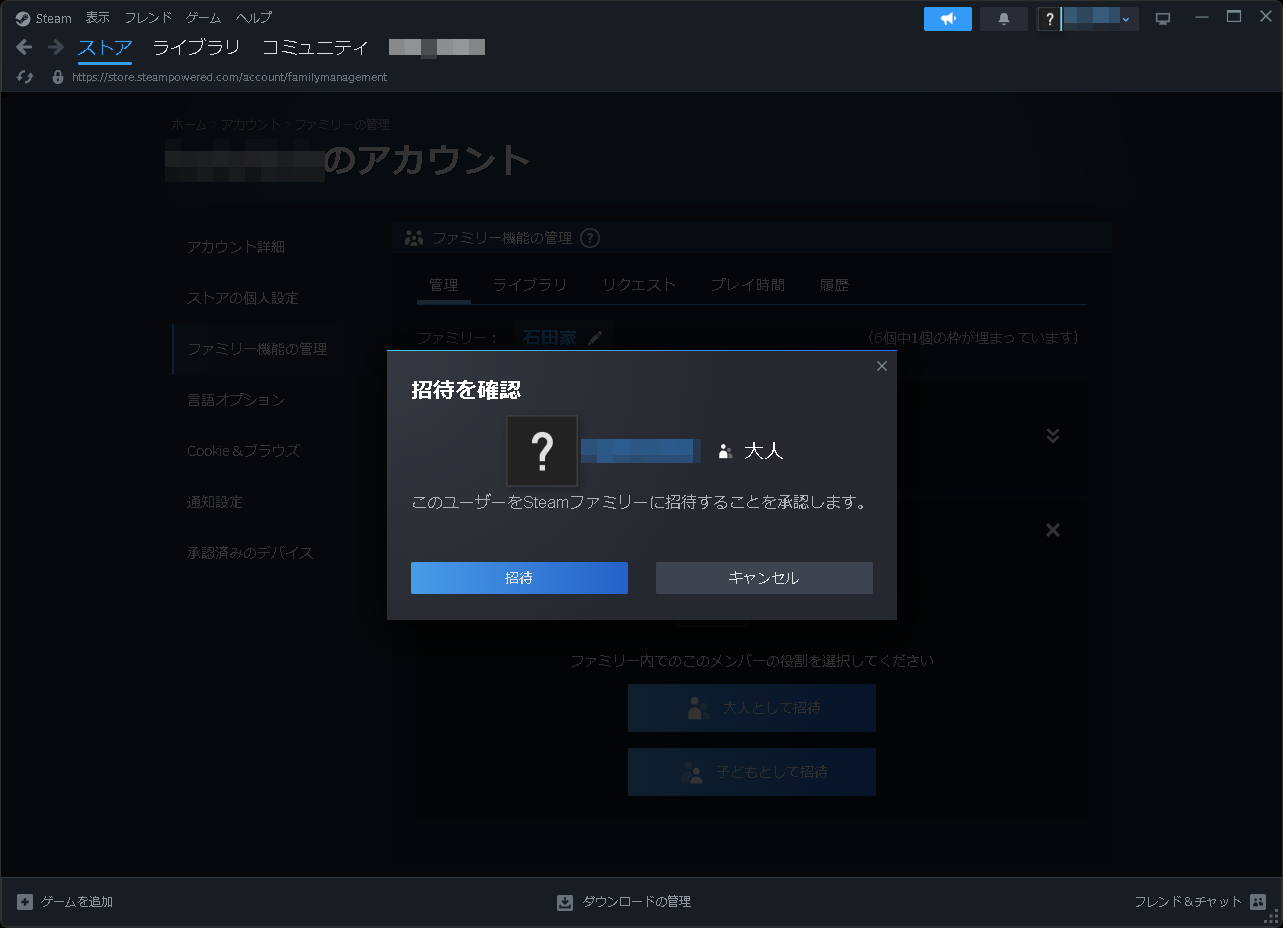Open notifications via the bell icon
This screenshot has width=1283, height=928.
tap(1002, 18)
